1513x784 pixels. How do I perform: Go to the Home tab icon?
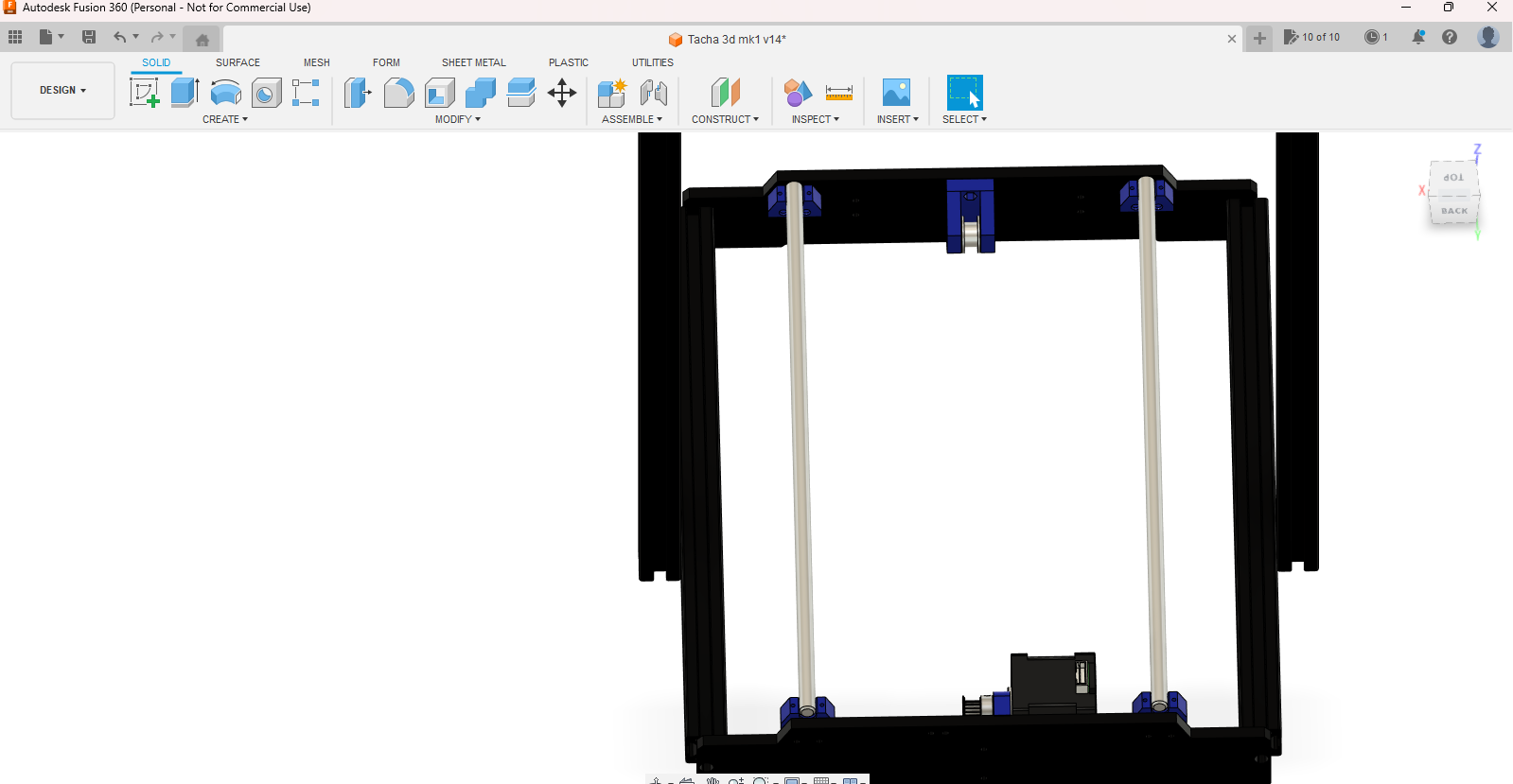coord(202,40)
